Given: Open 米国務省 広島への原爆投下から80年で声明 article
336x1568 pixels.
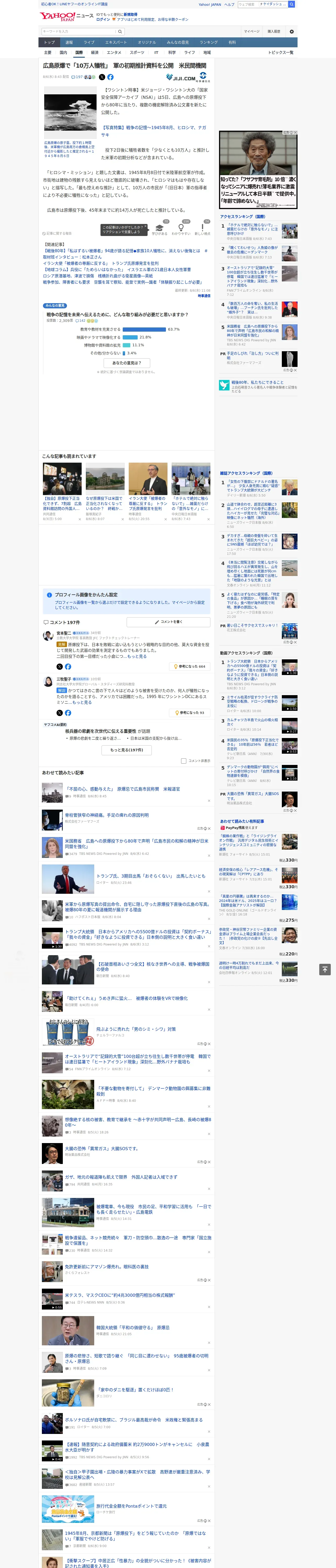Looking at the screenshot, I should pyautogui.click(x=137, y=844).
